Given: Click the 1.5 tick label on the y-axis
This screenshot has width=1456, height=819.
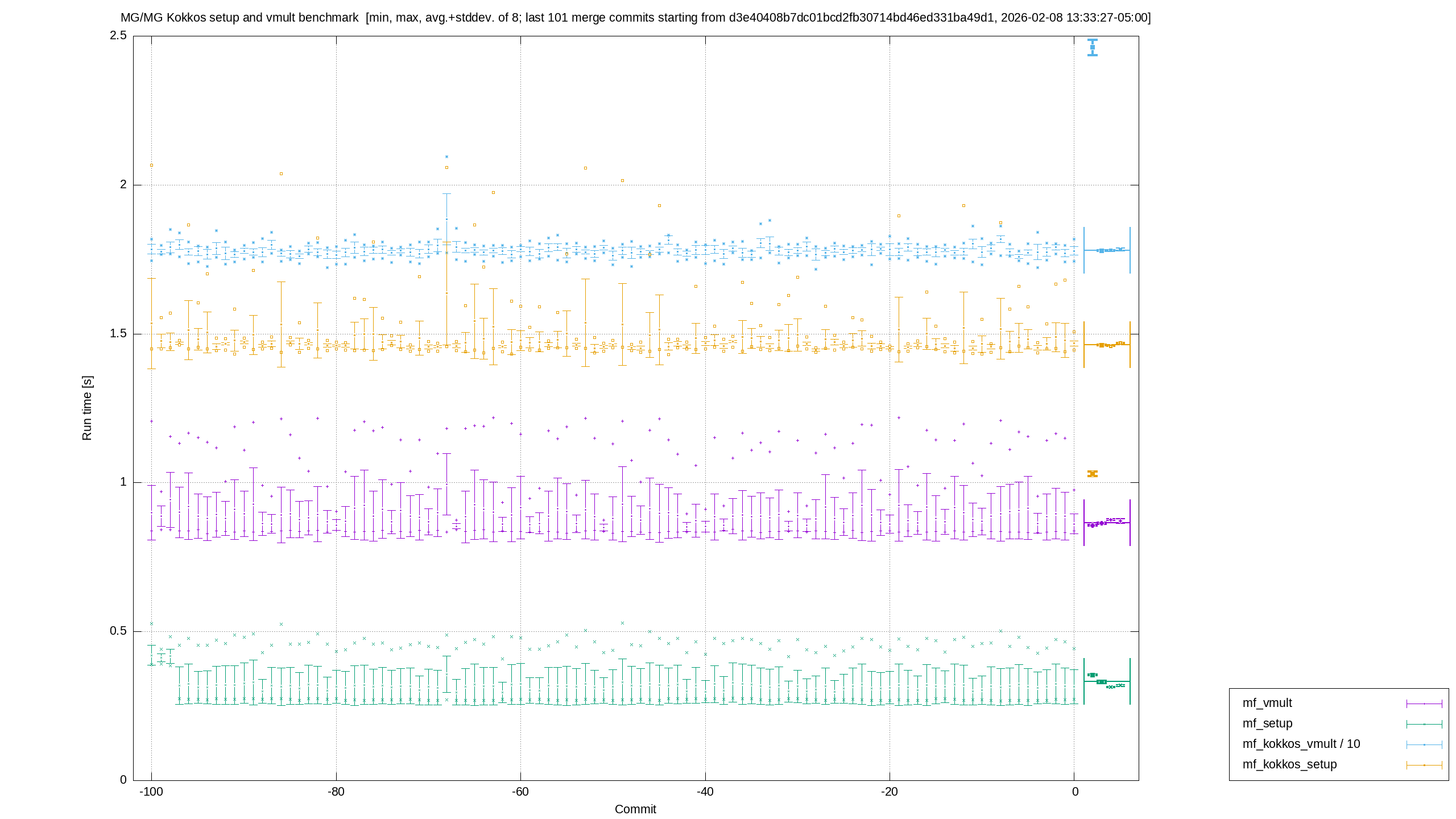Looking at the screenshot, I should click(x=118, y=334).
